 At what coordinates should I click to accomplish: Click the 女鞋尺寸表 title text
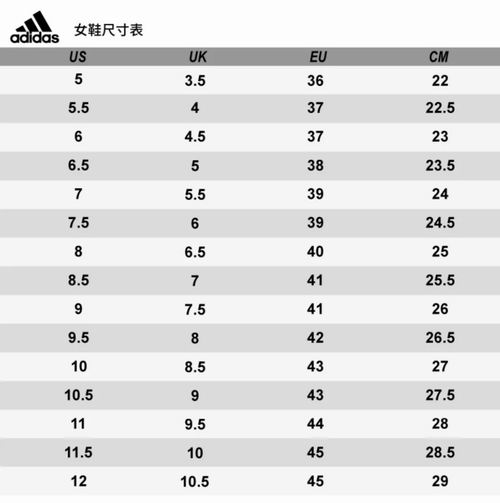pos(109,30)
